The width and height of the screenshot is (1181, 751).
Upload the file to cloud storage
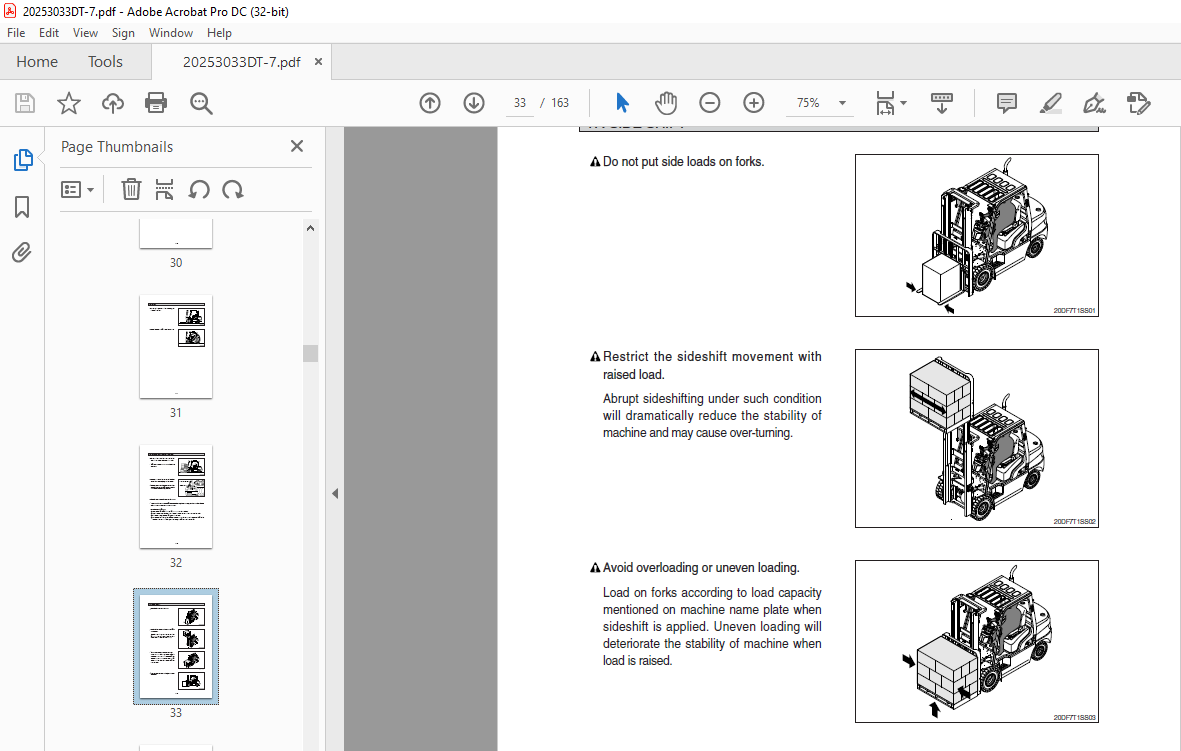coord(113,103)
